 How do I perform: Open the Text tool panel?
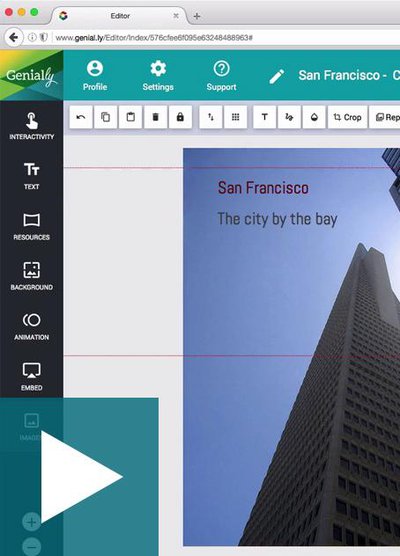32,176
